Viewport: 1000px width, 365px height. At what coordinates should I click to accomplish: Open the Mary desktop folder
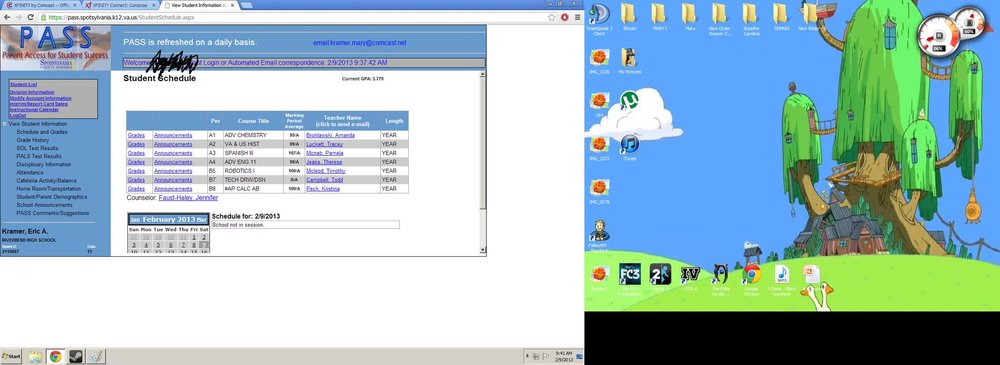[x=689, y=14]
